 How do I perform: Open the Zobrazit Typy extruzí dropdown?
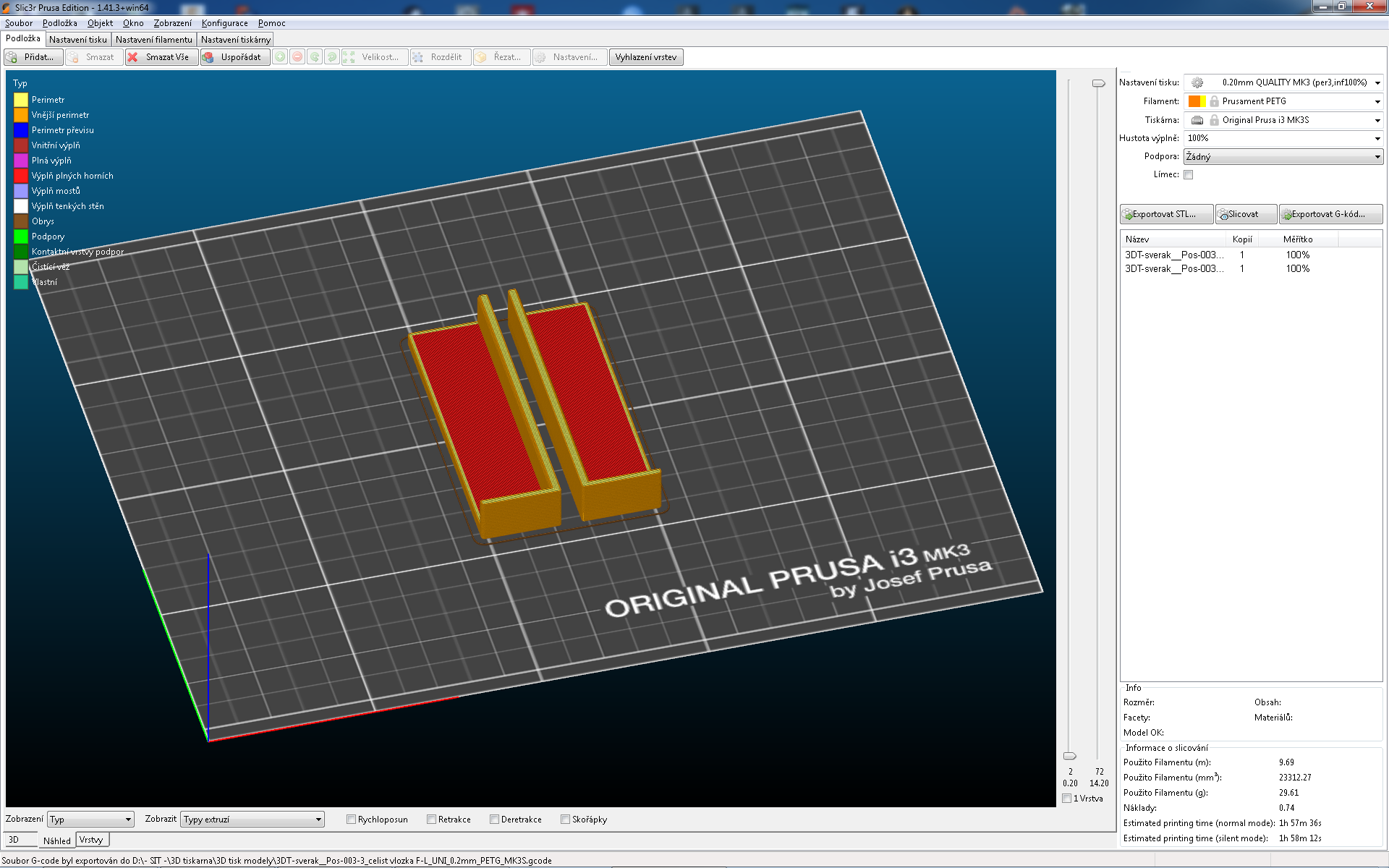[252, 820]
